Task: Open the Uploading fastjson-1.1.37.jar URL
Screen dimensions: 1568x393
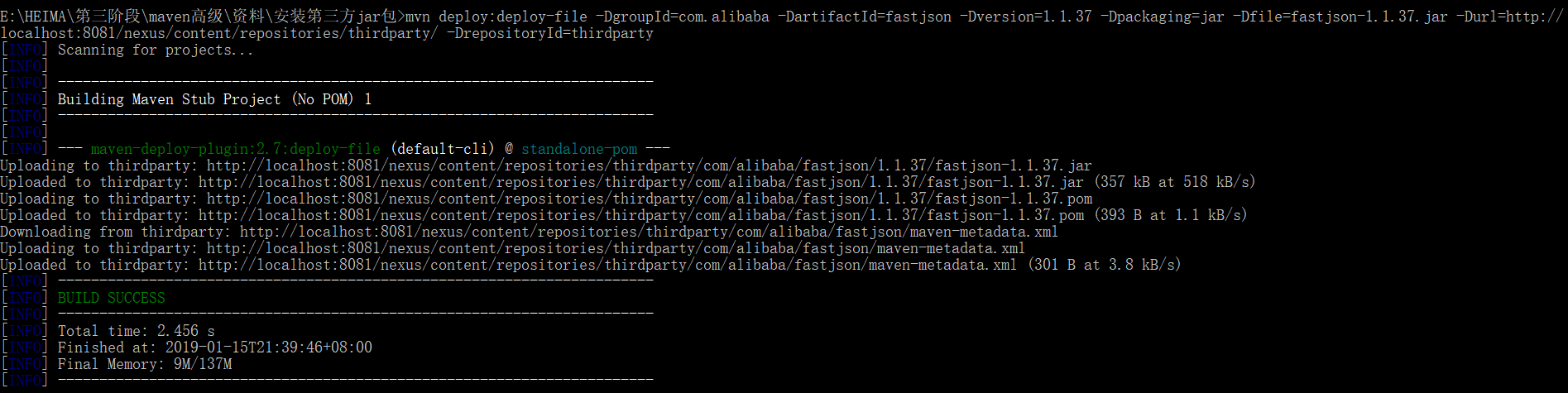Action: tap(649, 165)
